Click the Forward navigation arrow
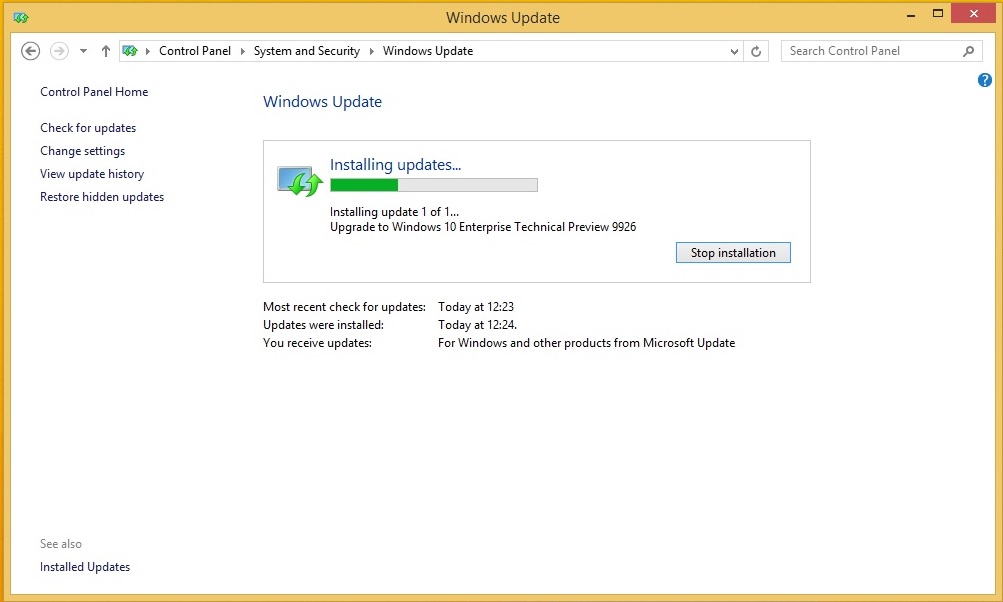Image resolution: width=1003 pixels, height=602 pixels. pos(59,51)
